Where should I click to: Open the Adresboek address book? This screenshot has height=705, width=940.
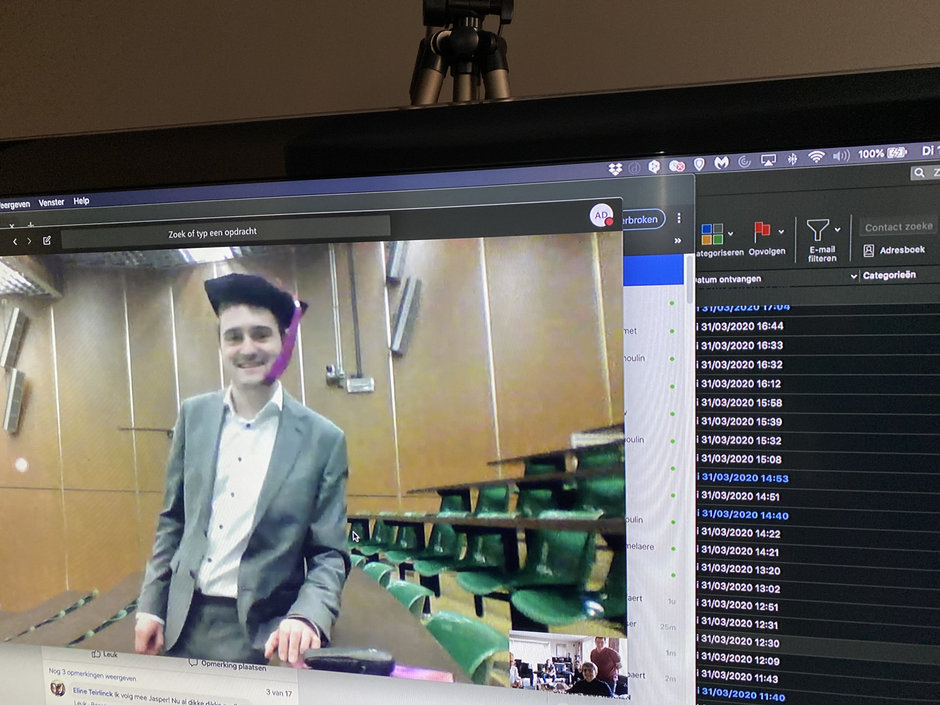(894, 250)
